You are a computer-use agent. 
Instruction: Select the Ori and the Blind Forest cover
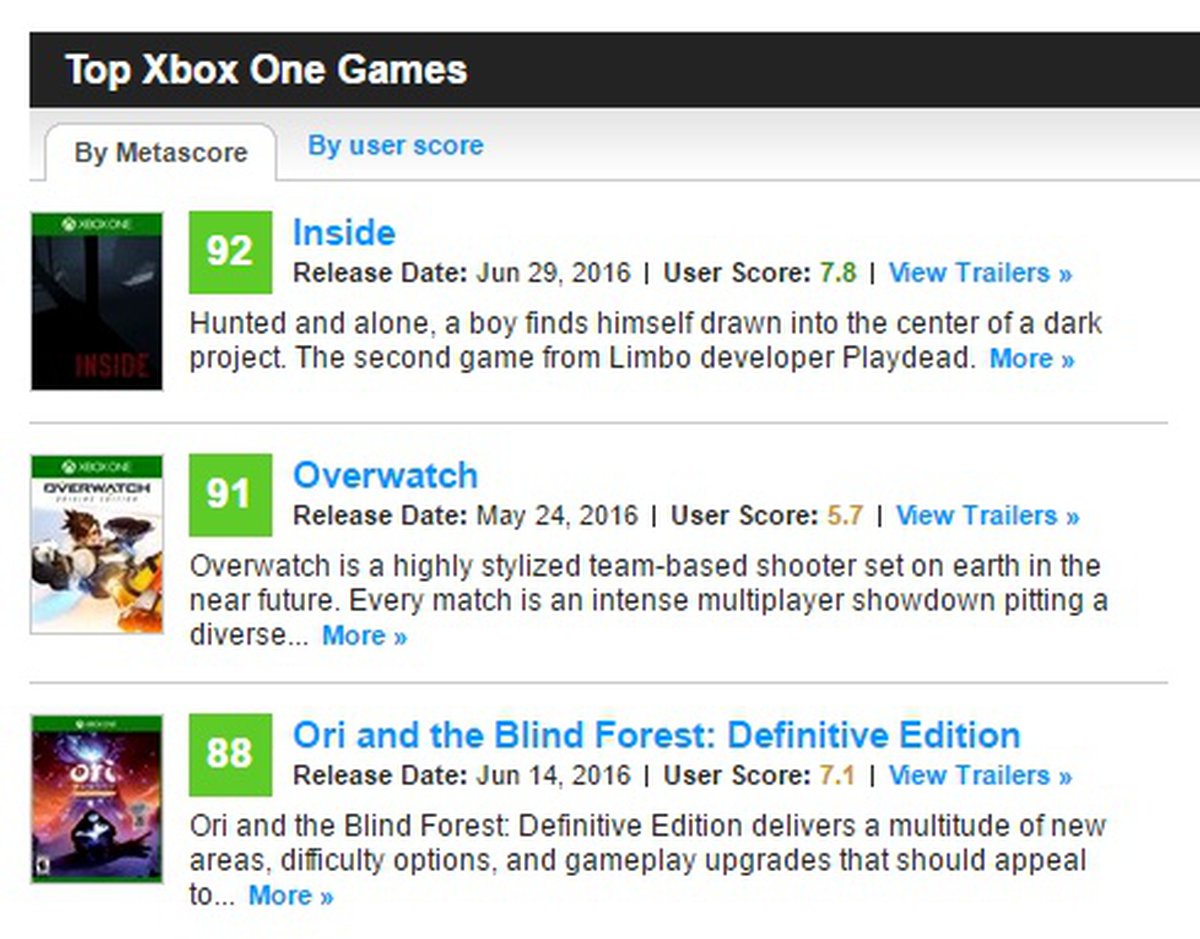[x=96, y=798]
